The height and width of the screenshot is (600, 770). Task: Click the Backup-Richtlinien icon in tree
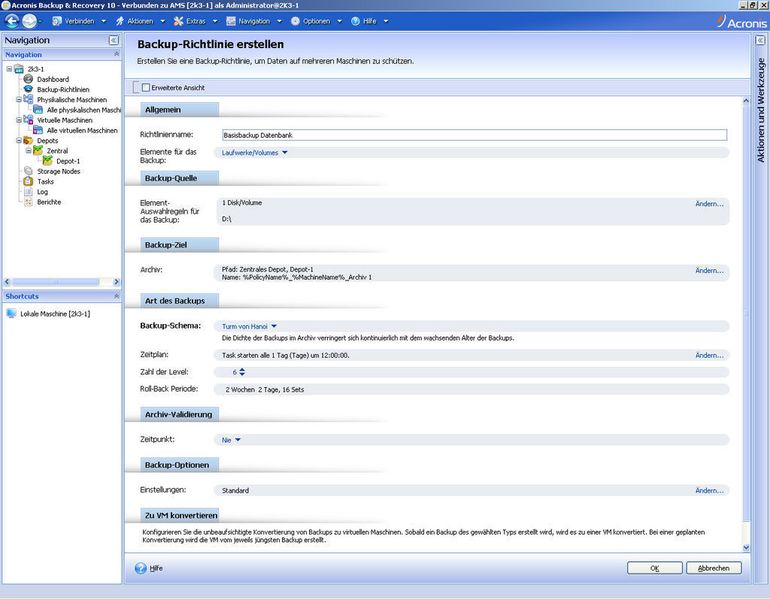pyautogui.click(x=28, y=89)
